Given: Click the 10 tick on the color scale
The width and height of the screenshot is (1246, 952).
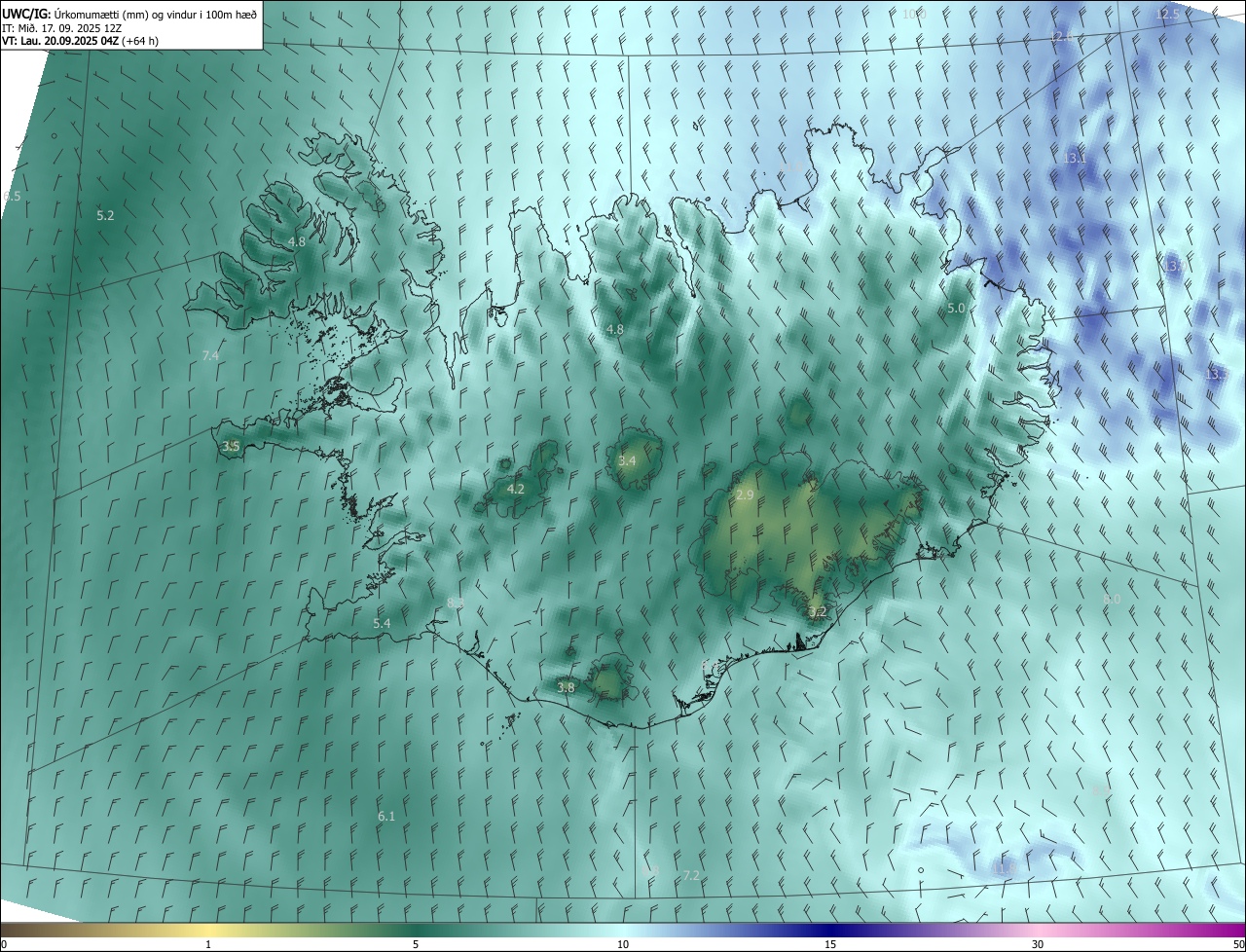Looking at the screenshot, I should tap(623, 945).
